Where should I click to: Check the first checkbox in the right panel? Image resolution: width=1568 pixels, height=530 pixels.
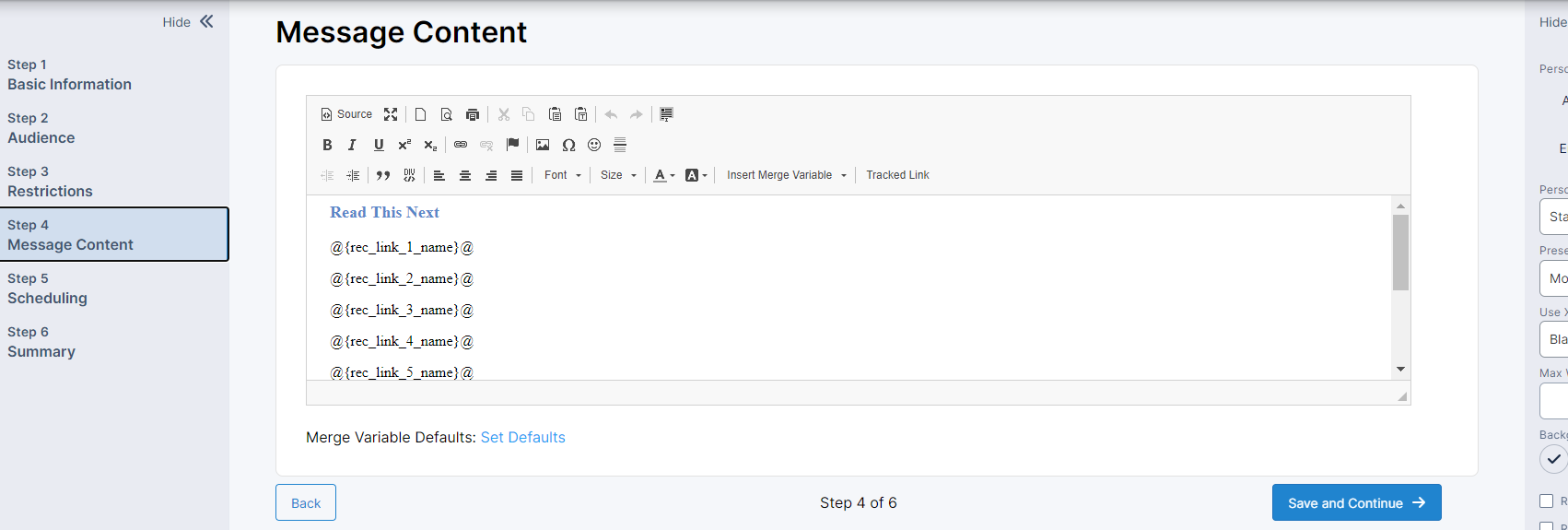1546,501
